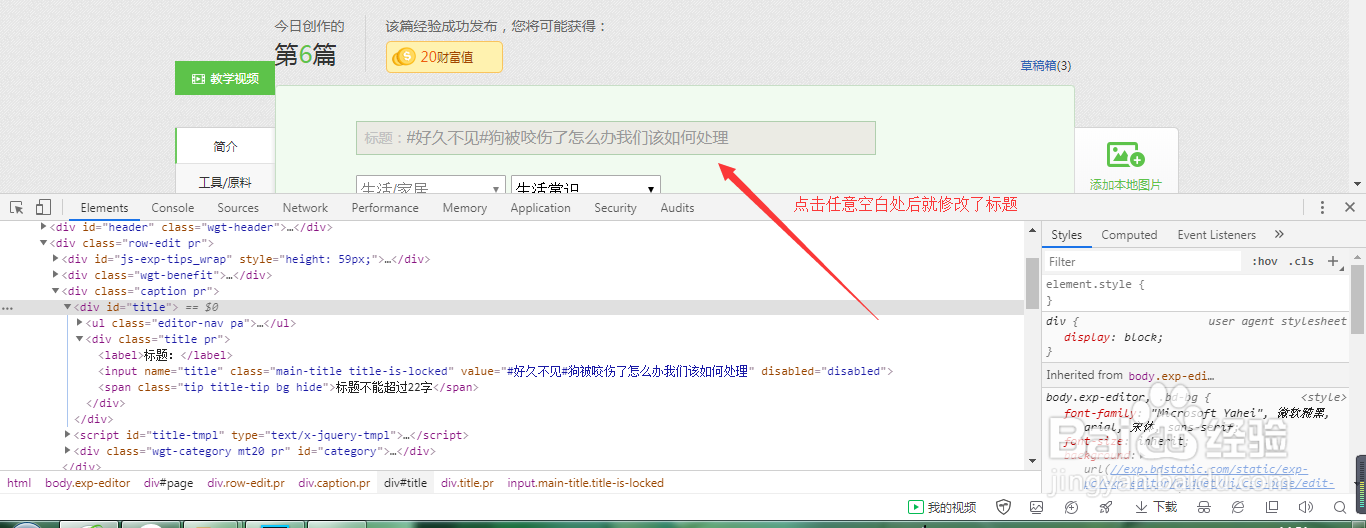Click the shield security icon in status bar

[x=1004, y=507]
